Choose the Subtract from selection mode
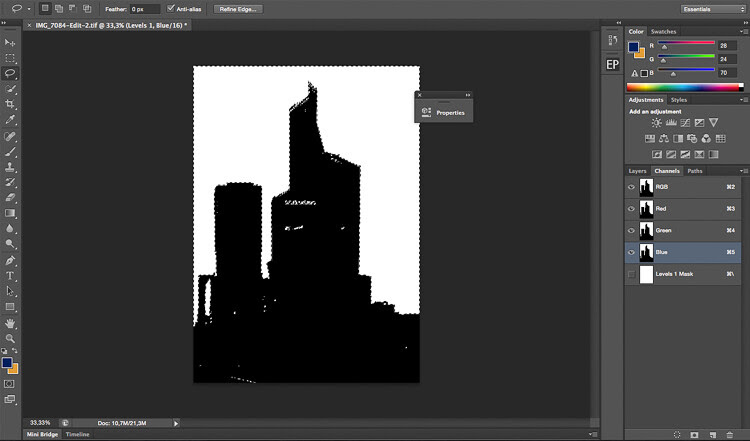Screen dimensions: 750x441 pos(73,9)
